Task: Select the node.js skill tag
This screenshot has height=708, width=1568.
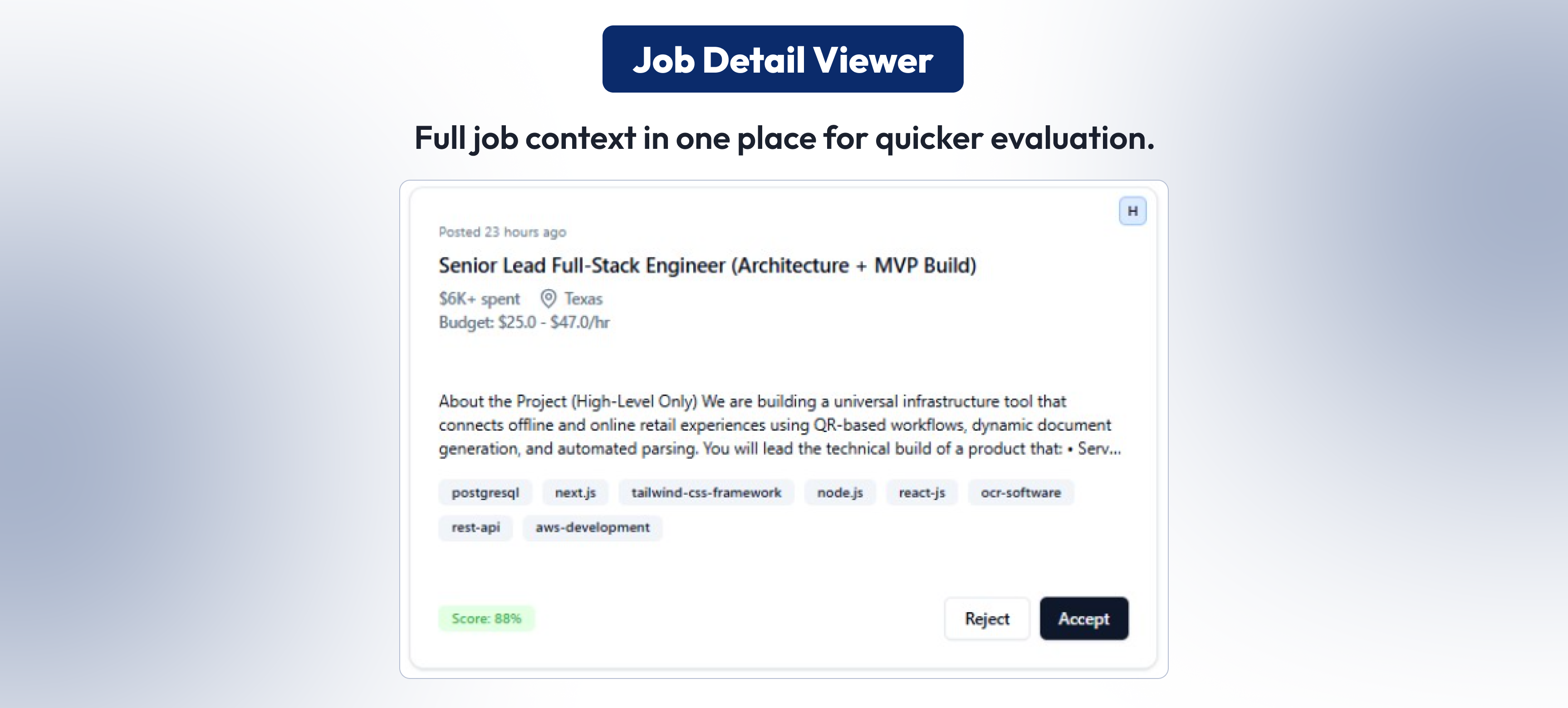Action: pyautogui.click(x=839, y=492)
